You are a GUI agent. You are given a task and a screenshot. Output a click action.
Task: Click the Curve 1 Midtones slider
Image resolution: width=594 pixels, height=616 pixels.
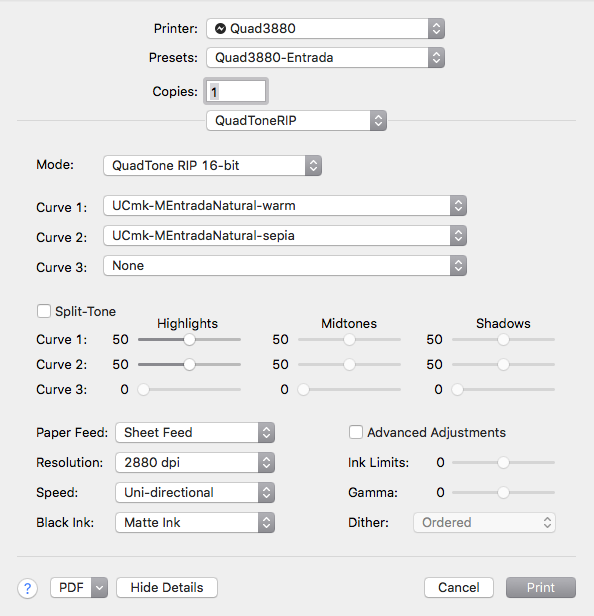[349, 339]
